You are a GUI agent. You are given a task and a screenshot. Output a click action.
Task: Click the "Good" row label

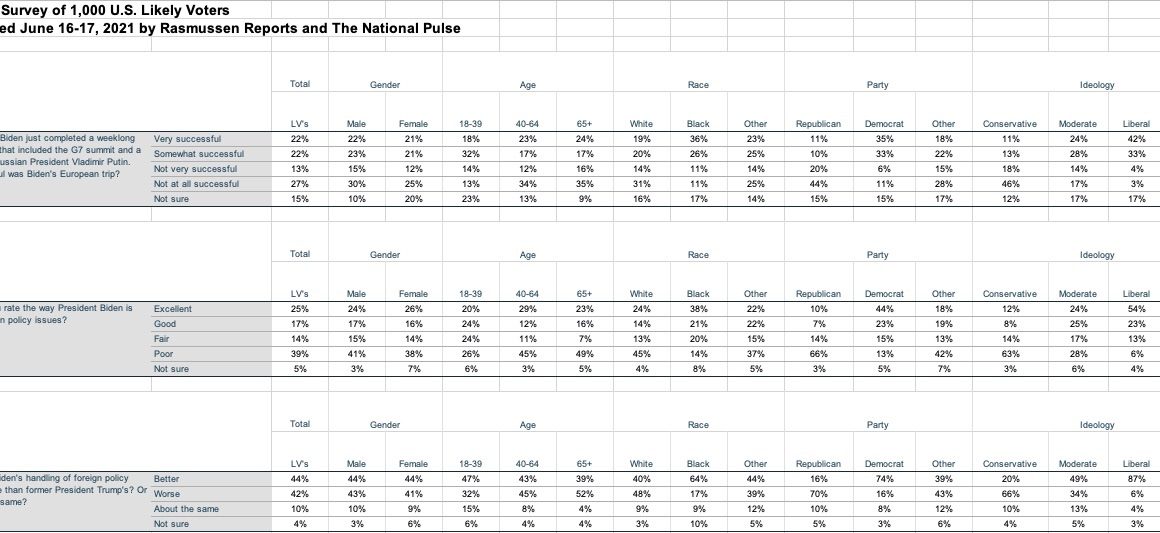[x=165, y=325]
